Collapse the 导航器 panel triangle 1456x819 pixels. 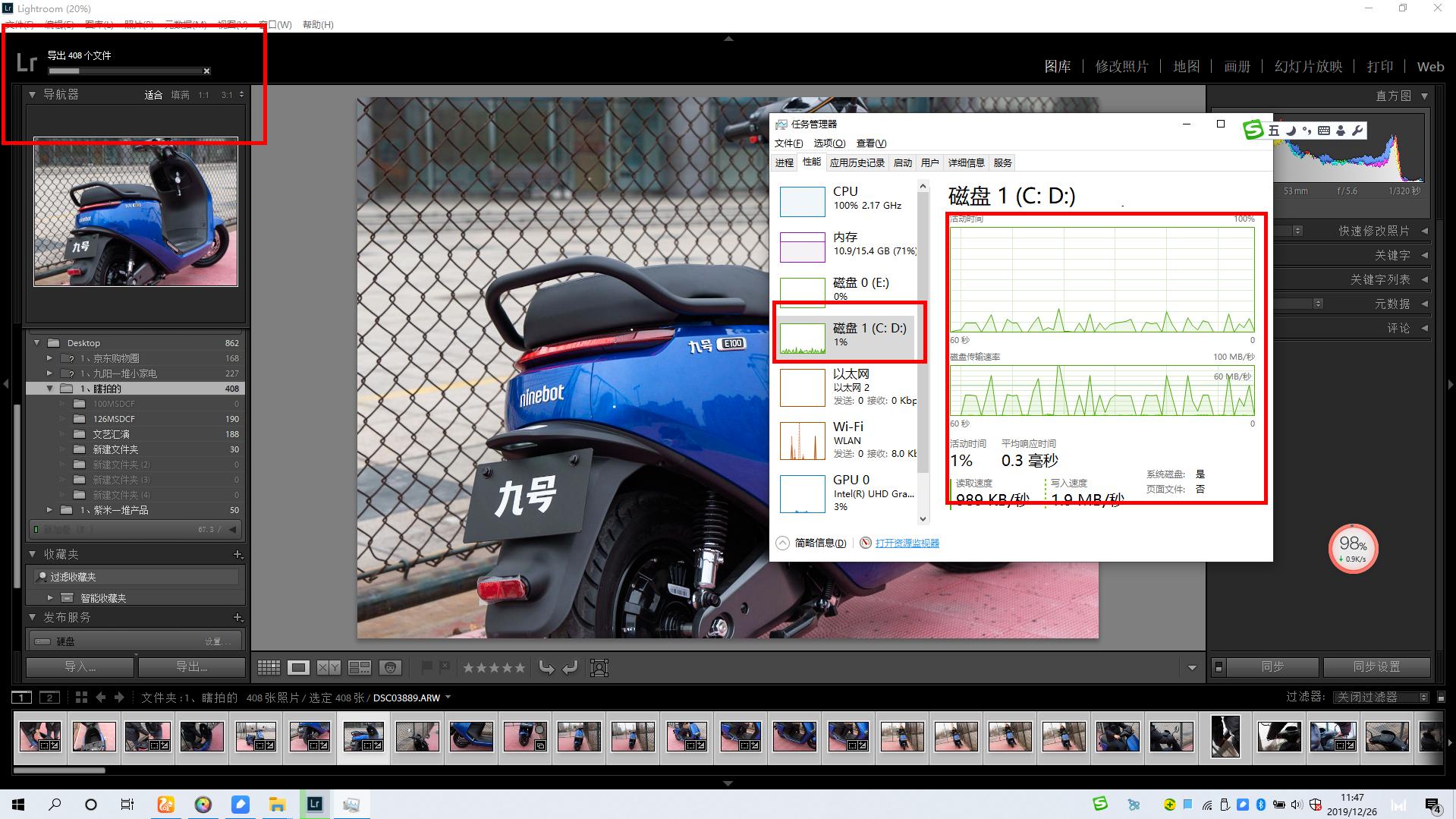[32, 94]
